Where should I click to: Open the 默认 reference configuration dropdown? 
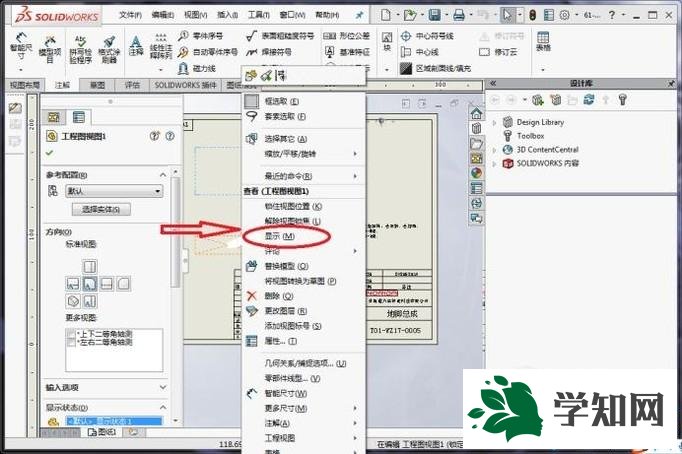(114, 191)
